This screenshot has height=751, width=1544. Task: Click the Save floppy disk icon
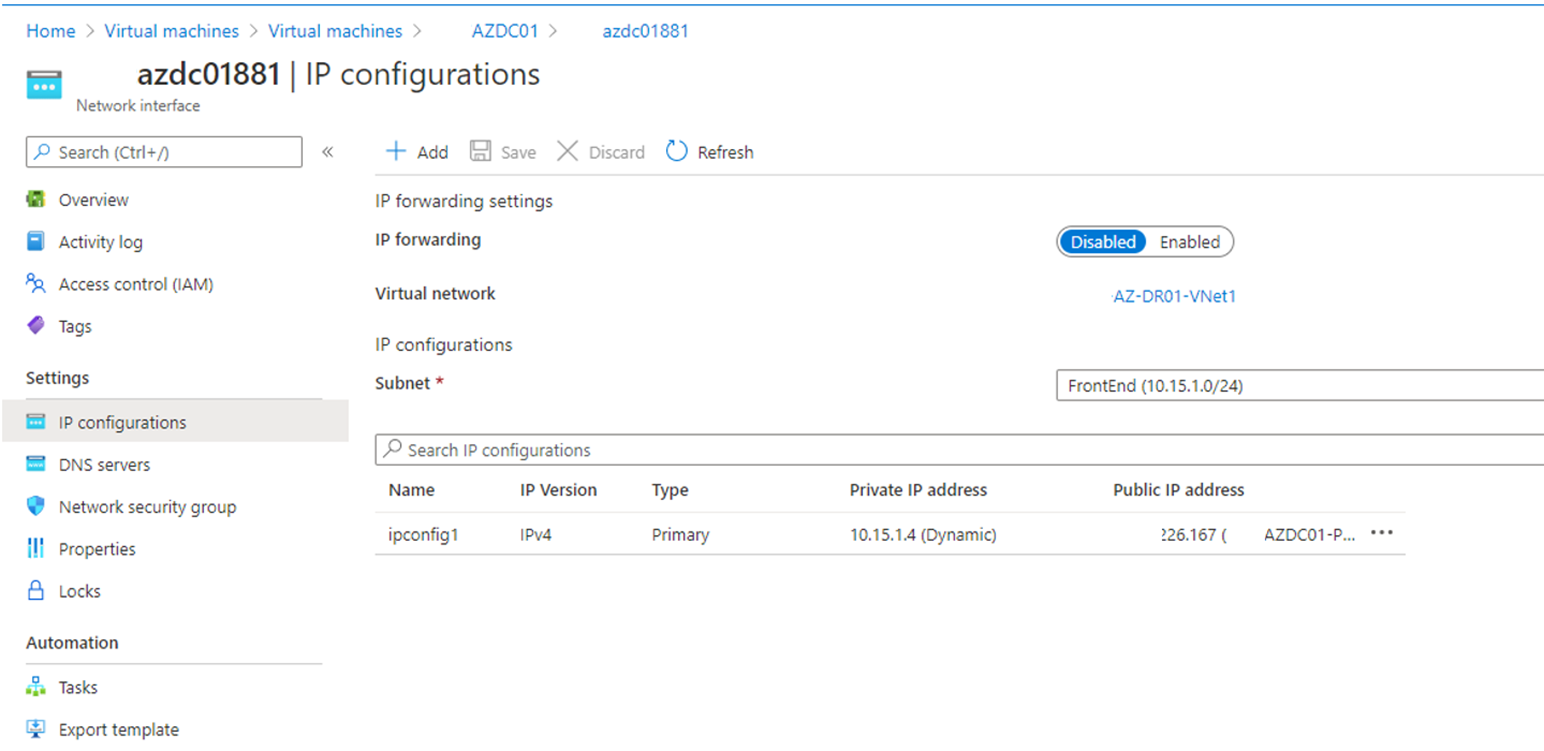pyautogui.click(x=480, y=151)
